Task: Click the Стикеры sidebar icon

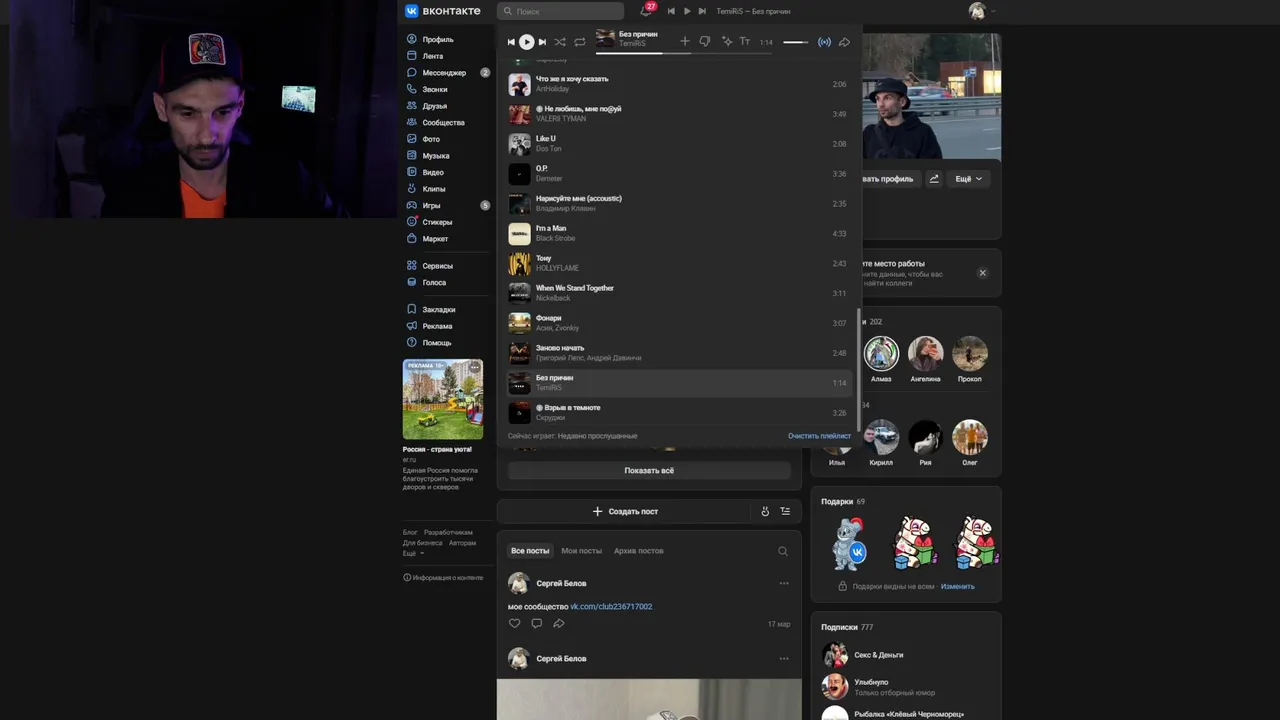Action: [x=412, y=222]
